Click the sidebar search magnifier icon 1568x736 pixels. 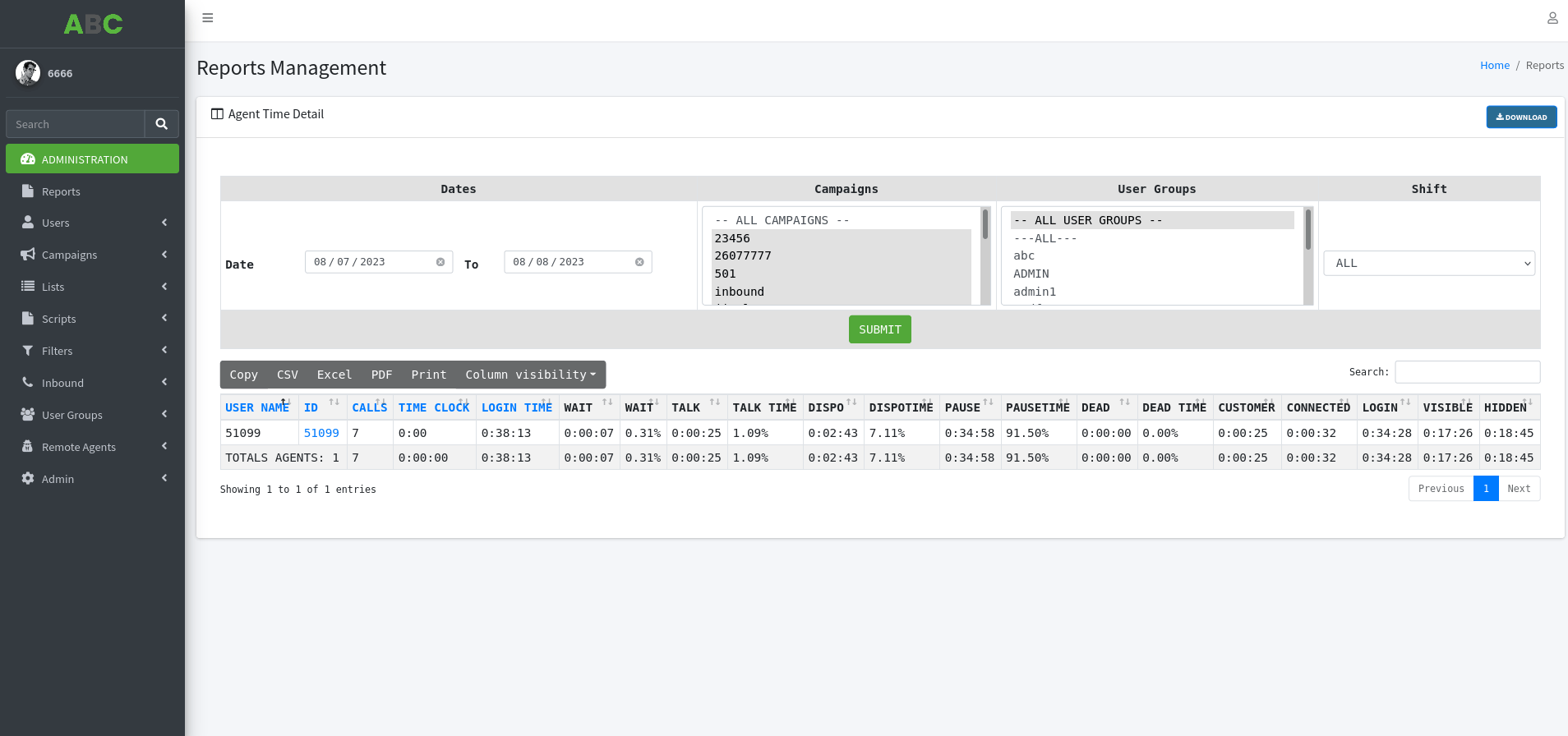click(x=162, y=124)
